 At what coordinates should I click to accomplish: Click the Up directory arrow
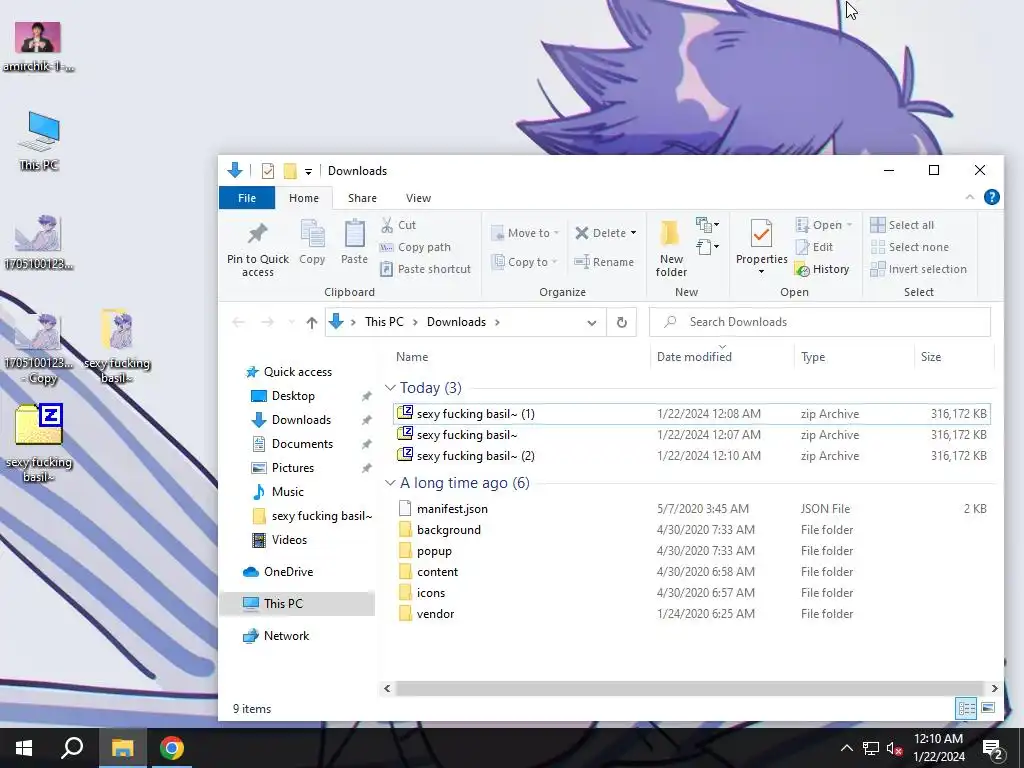[312, 322]
